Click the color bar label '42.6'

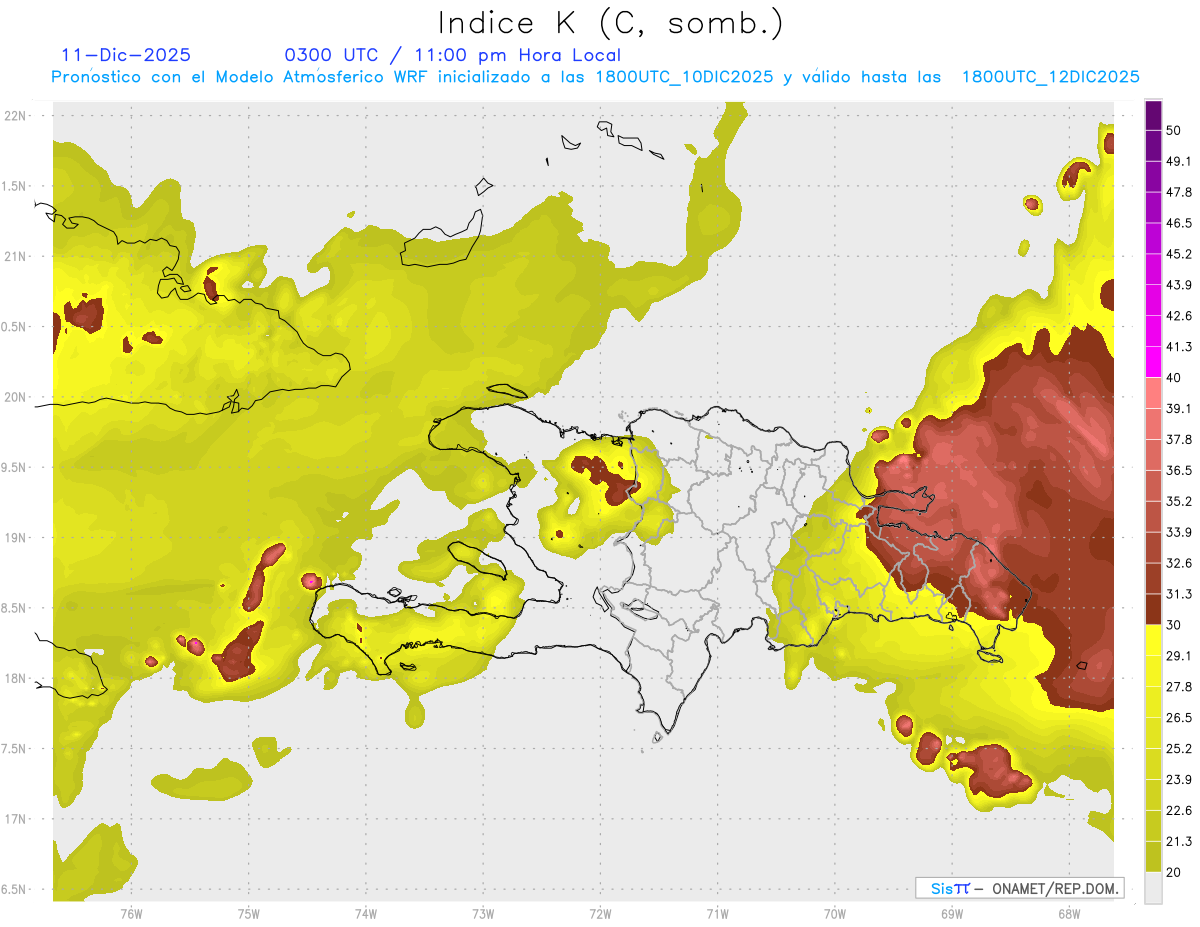(x=1179, y=316)
